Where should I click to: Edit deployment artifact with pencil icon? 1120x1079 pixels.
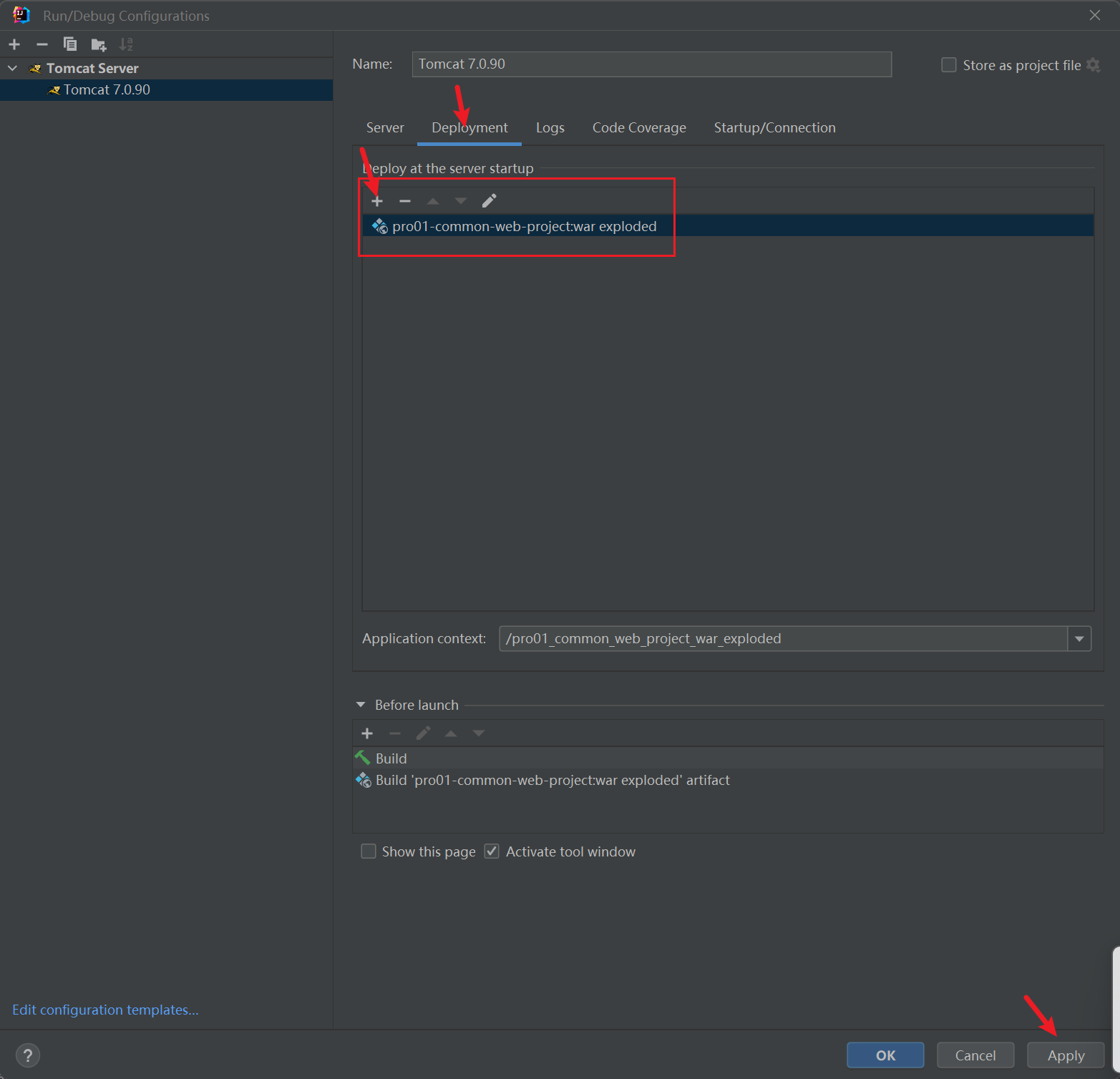coord(489,201)
